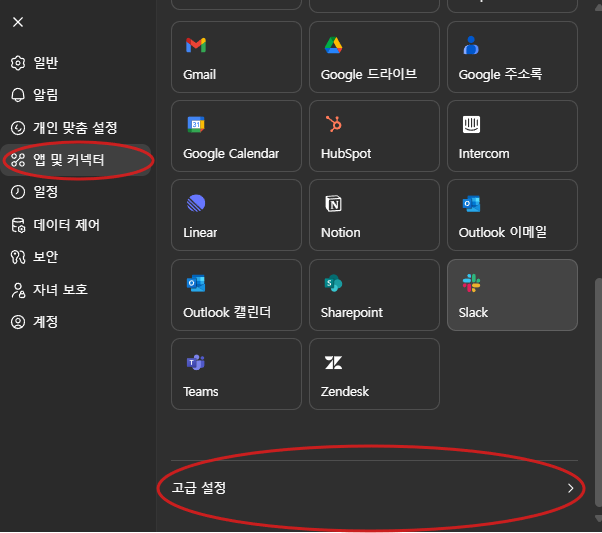This screenshot has height=533, width=602.
Task: Click the person-lock icon beside 자녀 보호
Action: 18,290
